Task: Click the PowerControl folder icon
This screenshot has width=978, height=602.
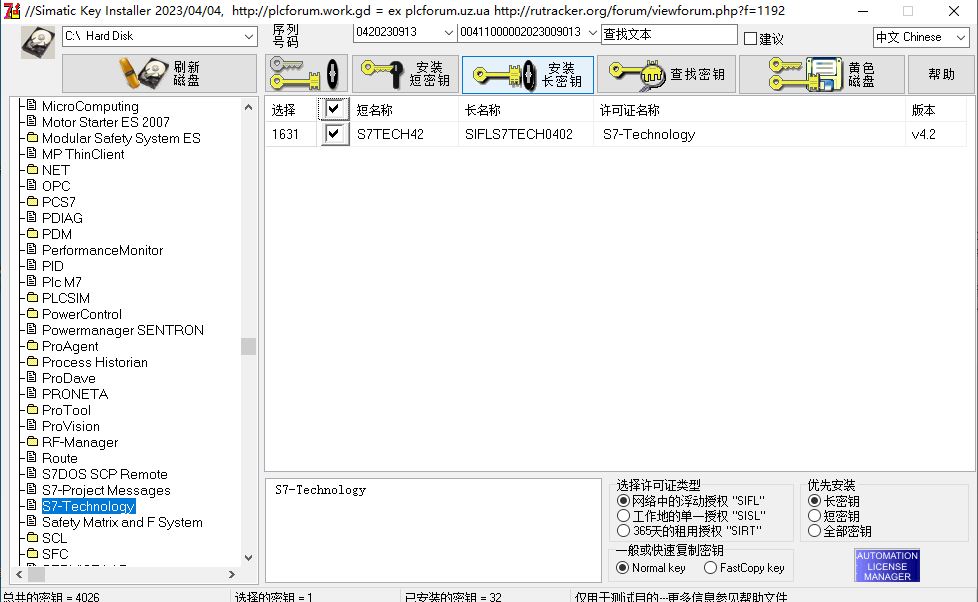Action: point(32,314)
